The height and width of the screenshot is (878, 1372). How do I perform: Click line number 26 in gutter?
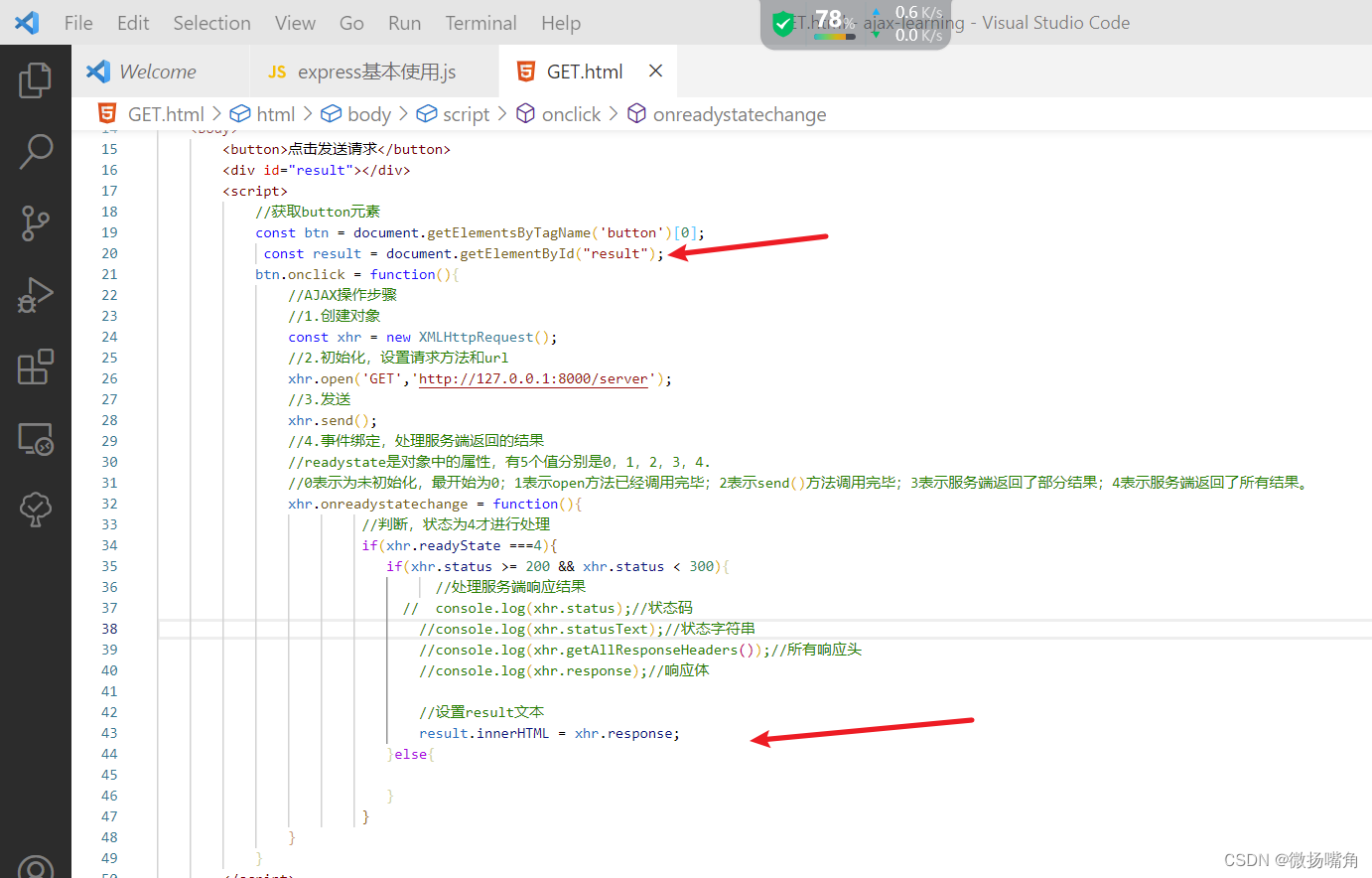pos(109,378)
